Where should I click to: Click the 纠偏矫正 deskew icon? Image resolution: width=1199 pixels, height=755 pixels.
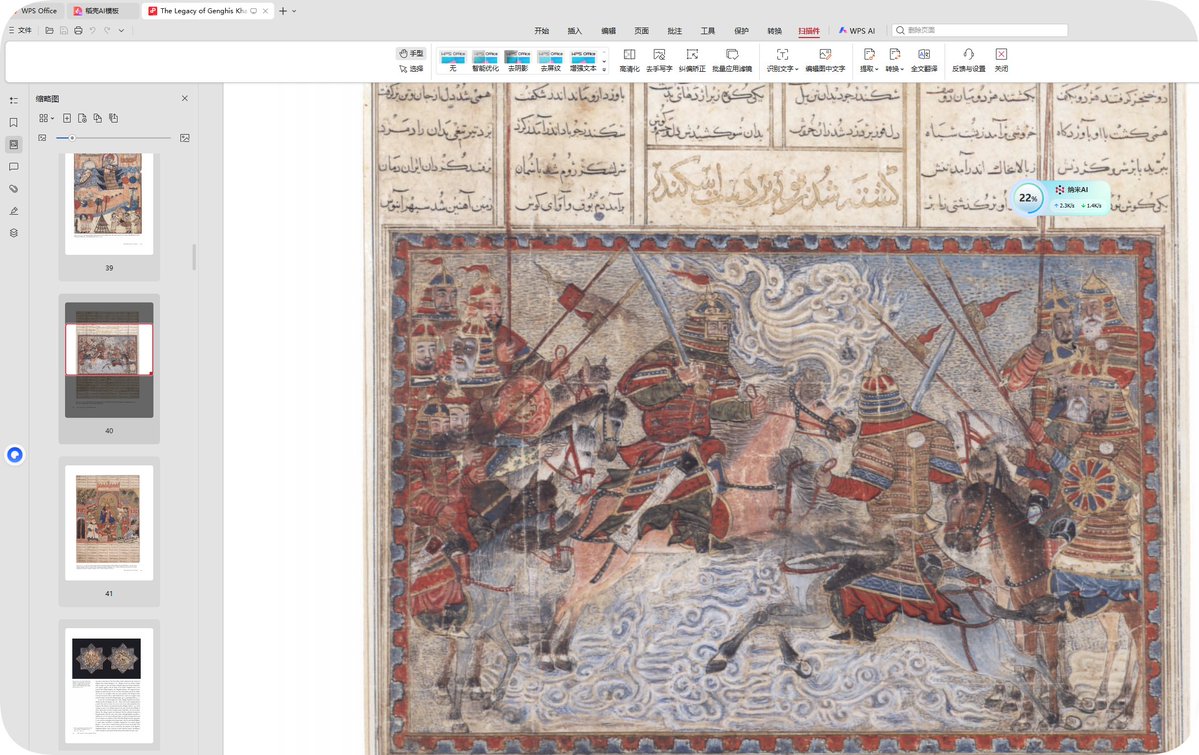692,60
